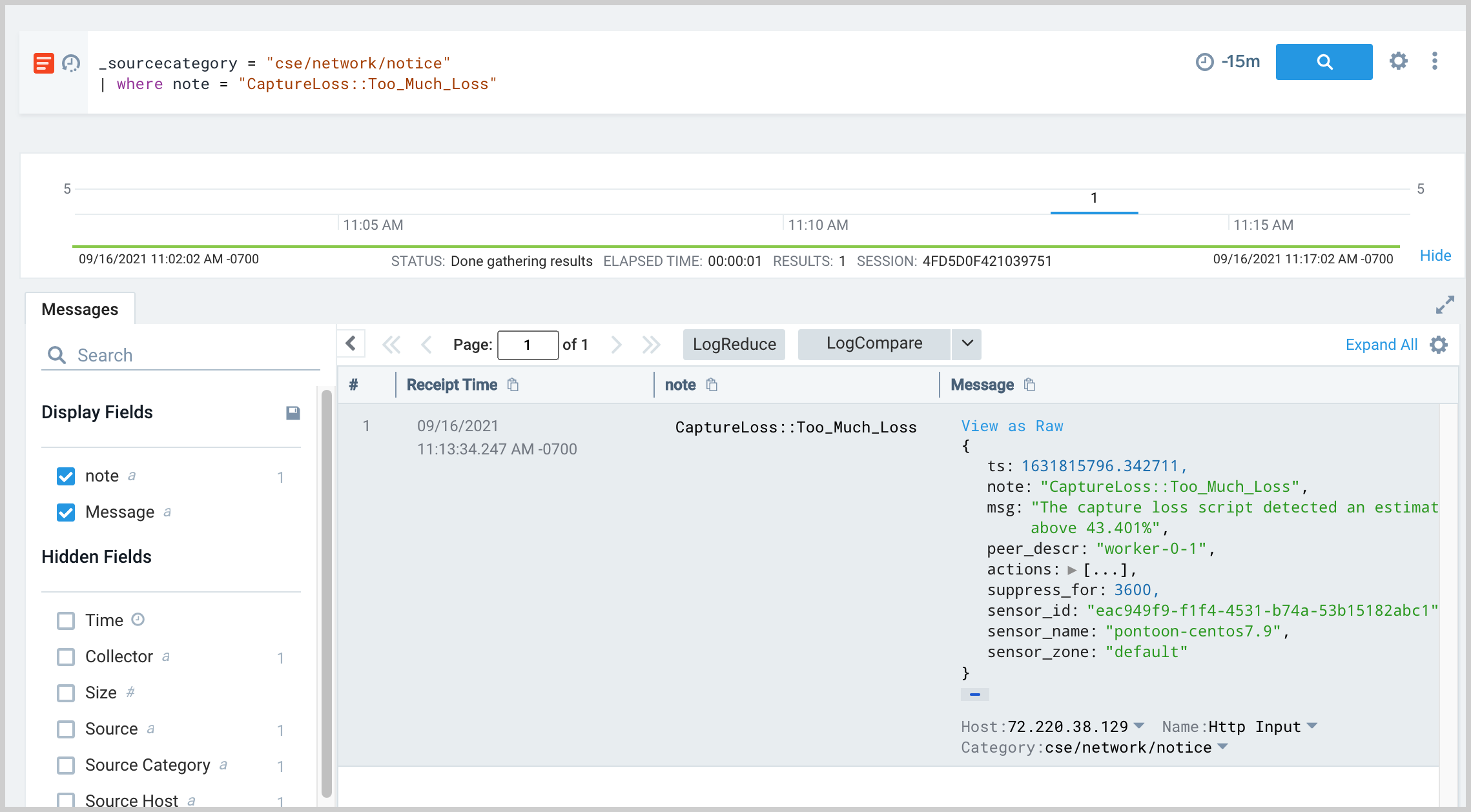1471x812 pixels.
Task: Uncheck the note display field
Action: coord(66,476)
